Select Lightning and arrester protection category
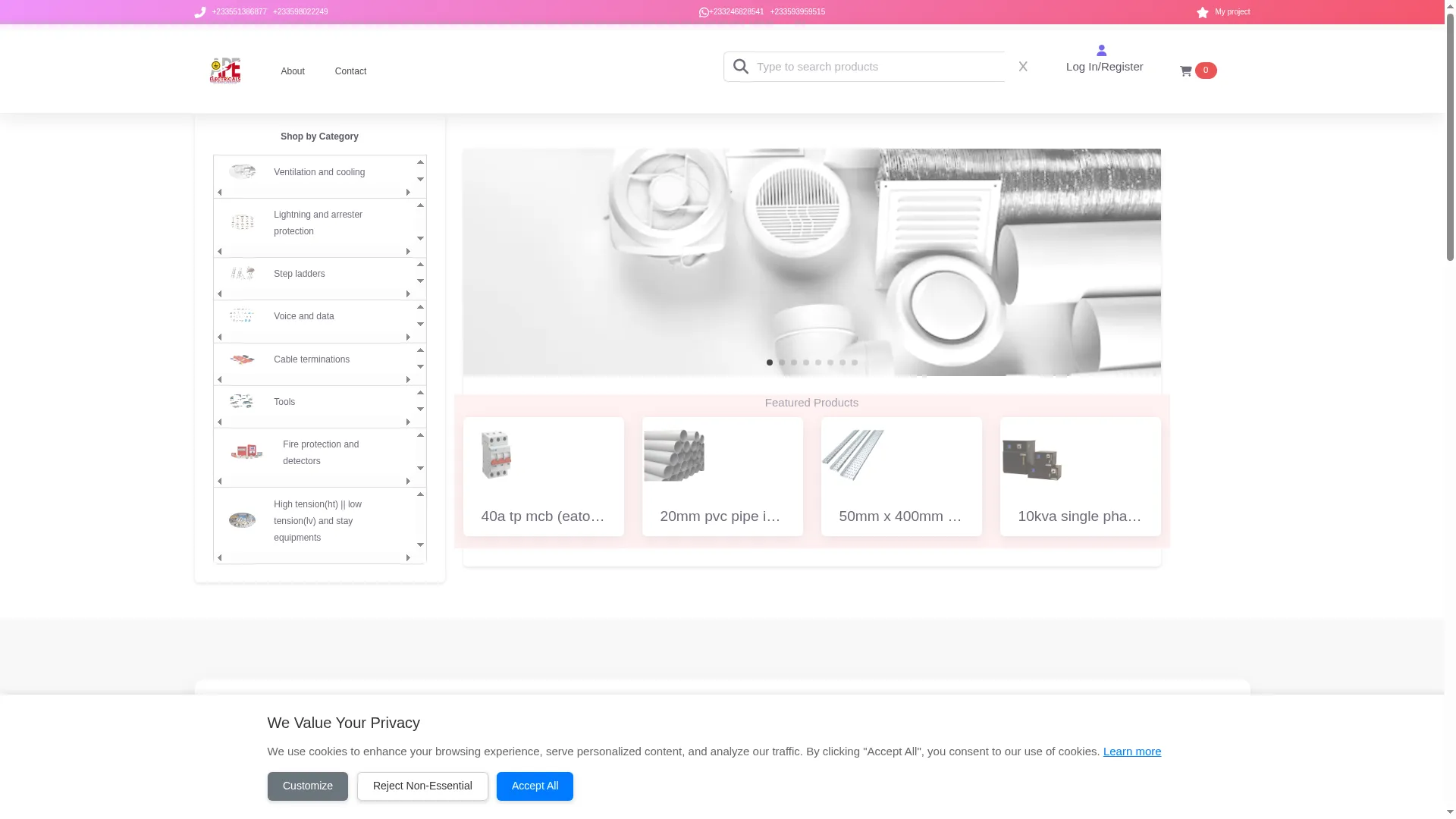The width and height of the screenshot is (1456, 819). point(318,223)
